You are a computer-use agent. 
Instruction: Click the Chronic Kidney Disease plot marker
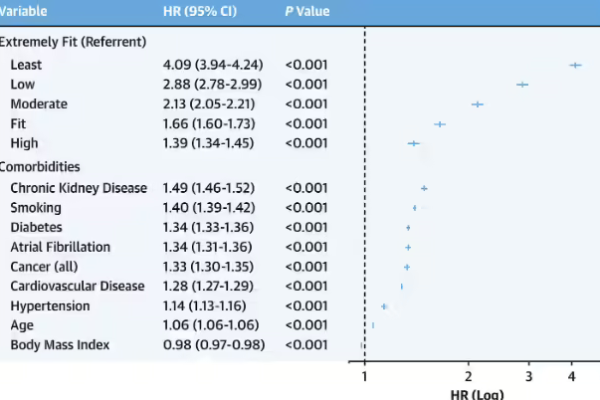tap(424, 188)
